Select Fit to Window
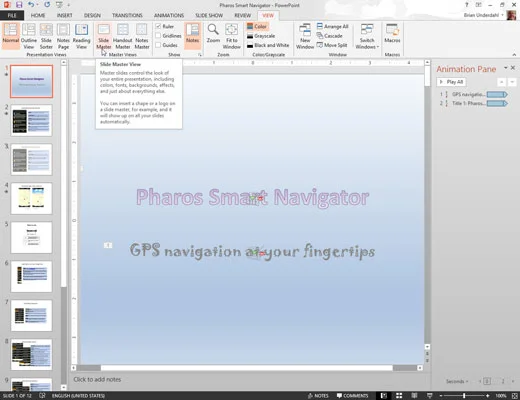The height and width of the screenshot is (400, 520). tap(232, 36)
